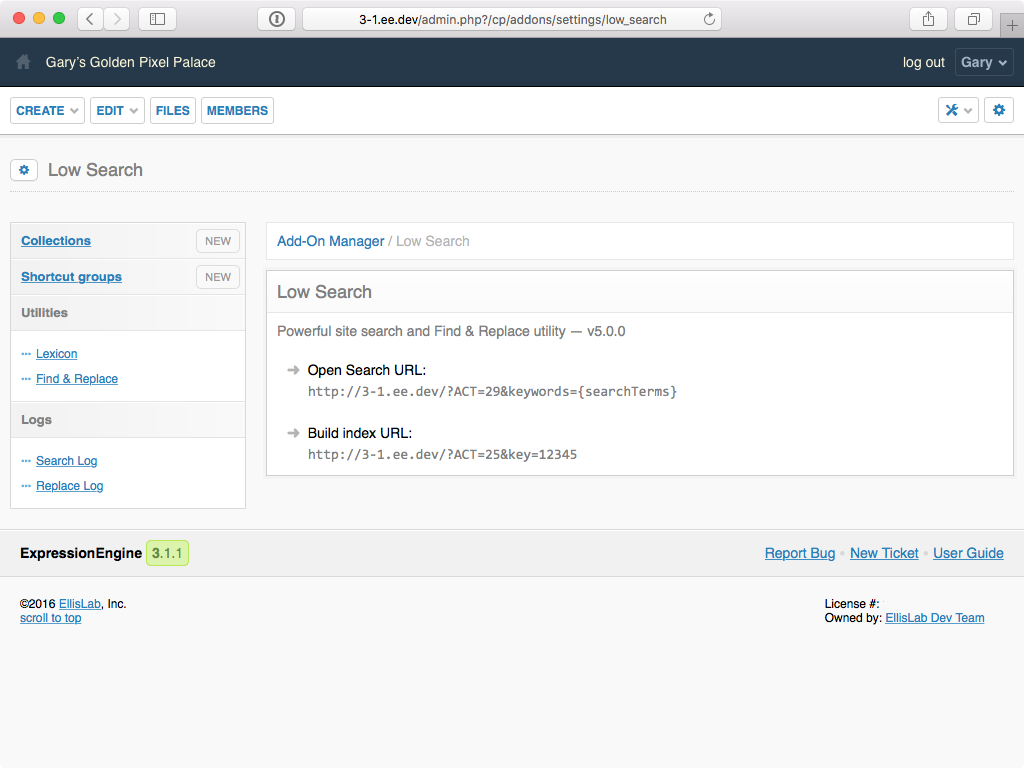Open the EllisLab Dev Team owner link
Image resolution: width=1024 pixels, height=768 pixels.
[935, 618]
